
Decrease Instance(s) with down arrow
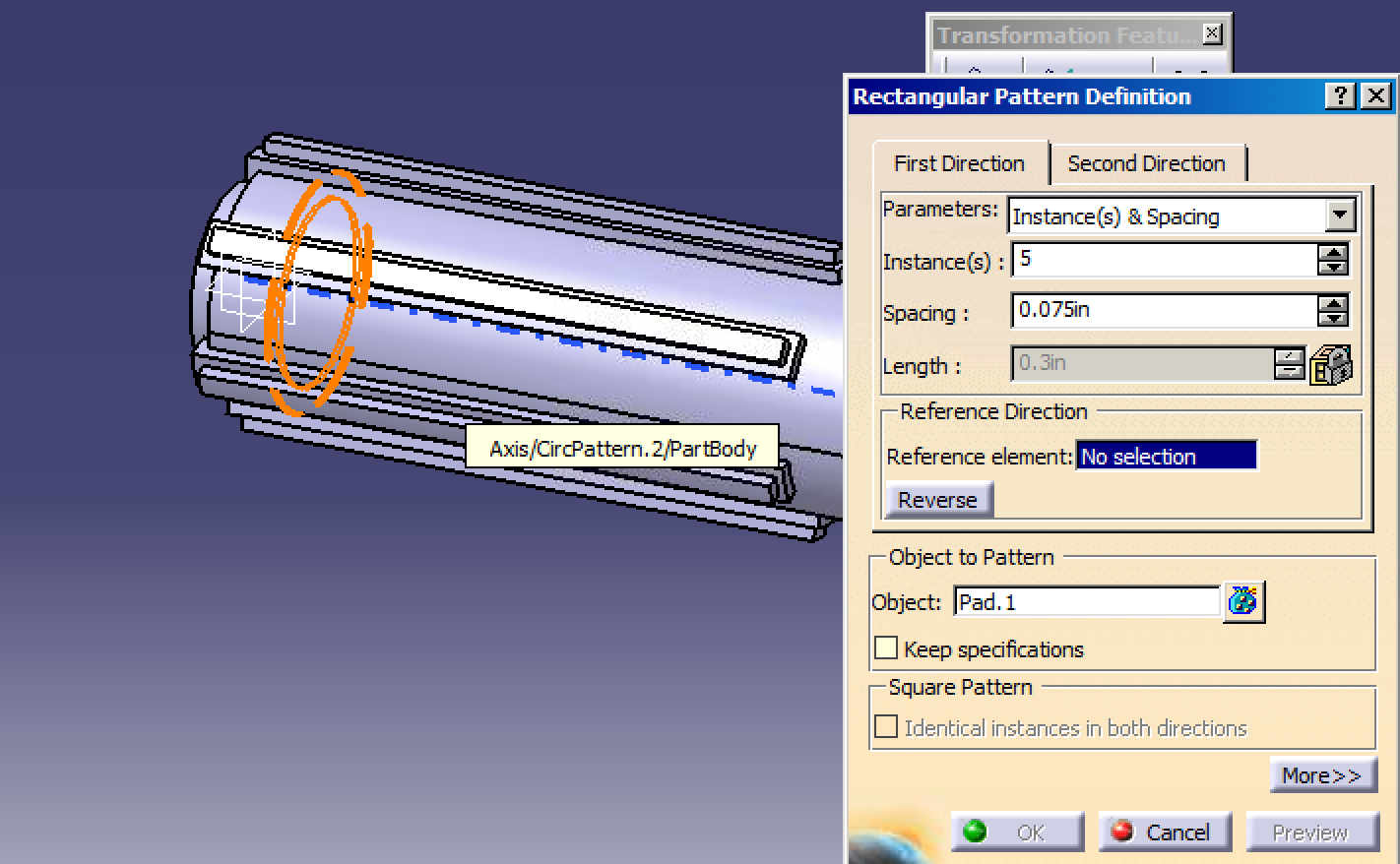pyautogui.click(x=1333, y=268)
